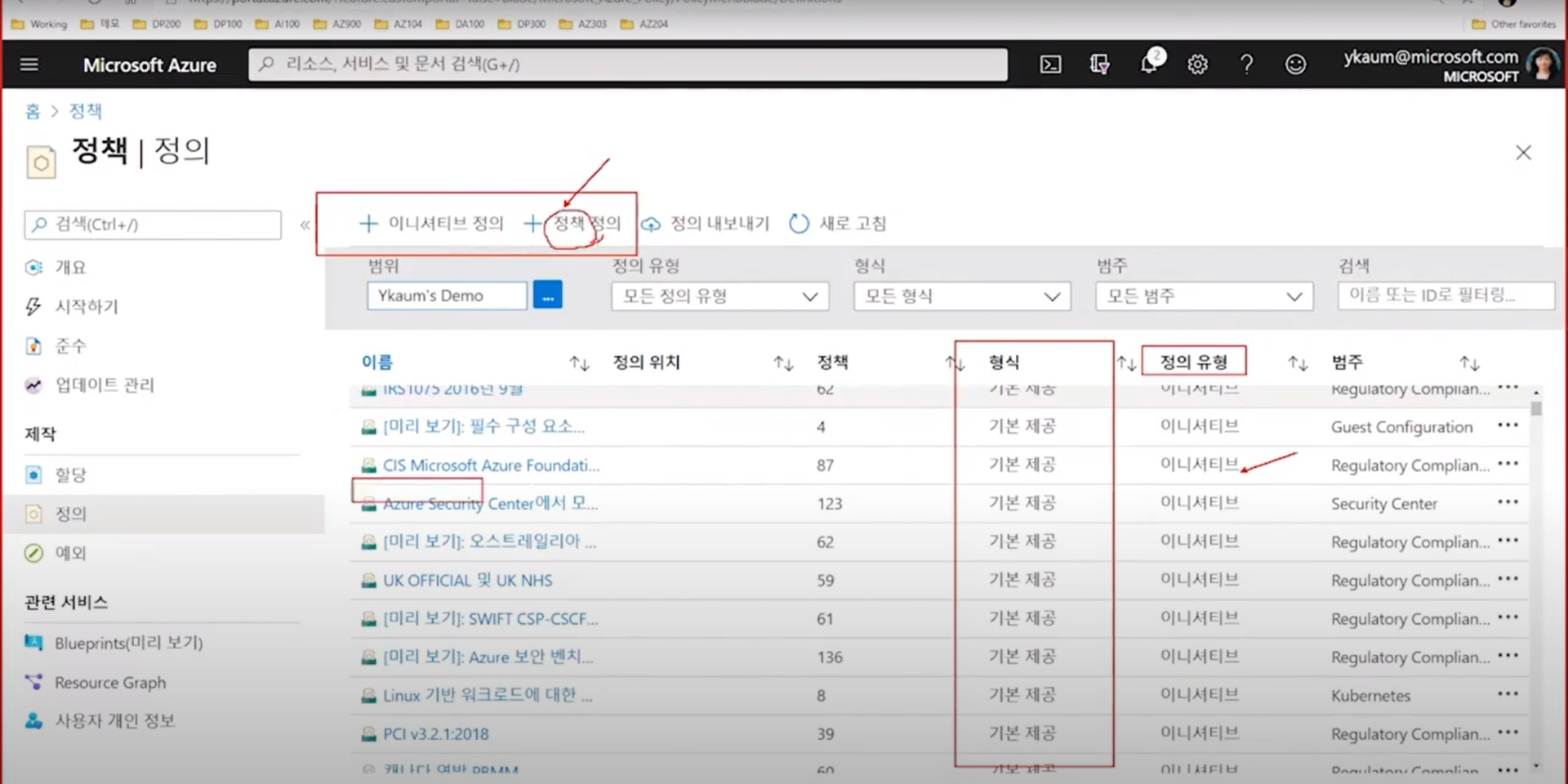Open Azure Security Center에서 모... definition
This screenshot has height=784, width=1568.
[x=490, y=504]
